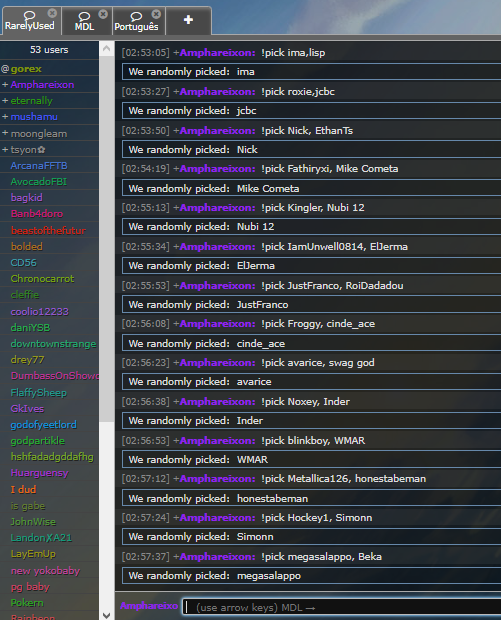The image size is (501, 620).
Task: Close the RarelyUsed room tab
Action: point(52,13)
